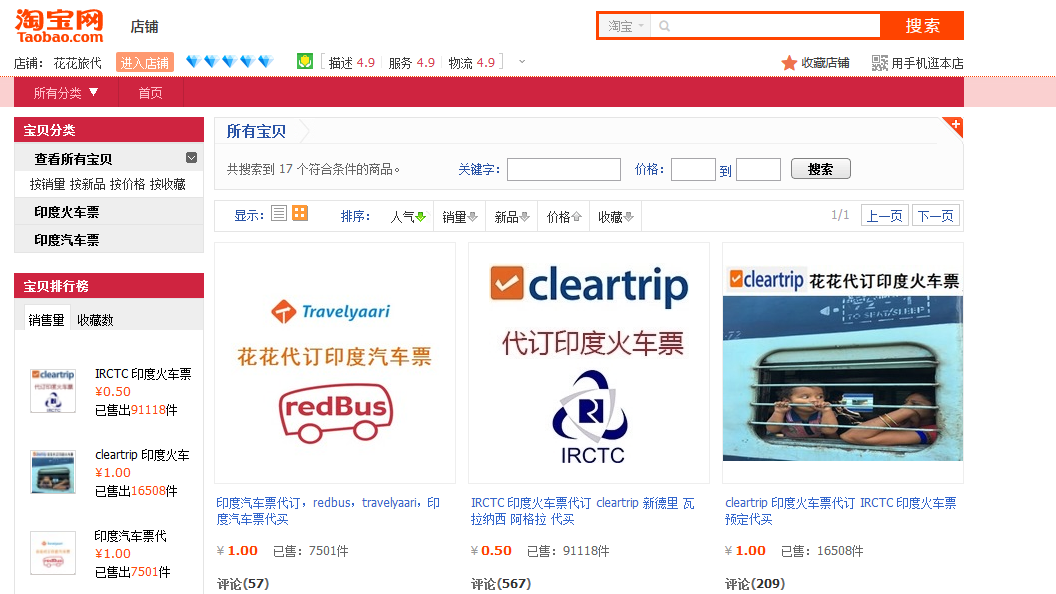Sort by 按收藏 in sidebar
This screenshot has height=594, width=1056.
168,185
